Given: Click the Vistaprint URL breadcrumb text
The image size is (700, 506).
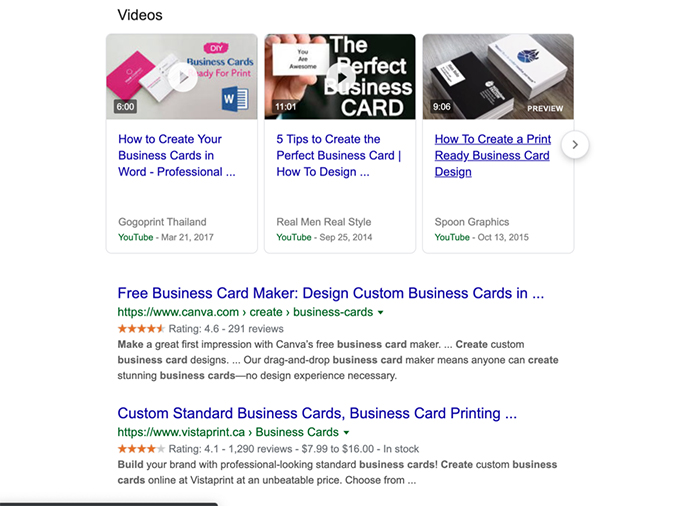Looking at the screenshot, I should point(227,433).
